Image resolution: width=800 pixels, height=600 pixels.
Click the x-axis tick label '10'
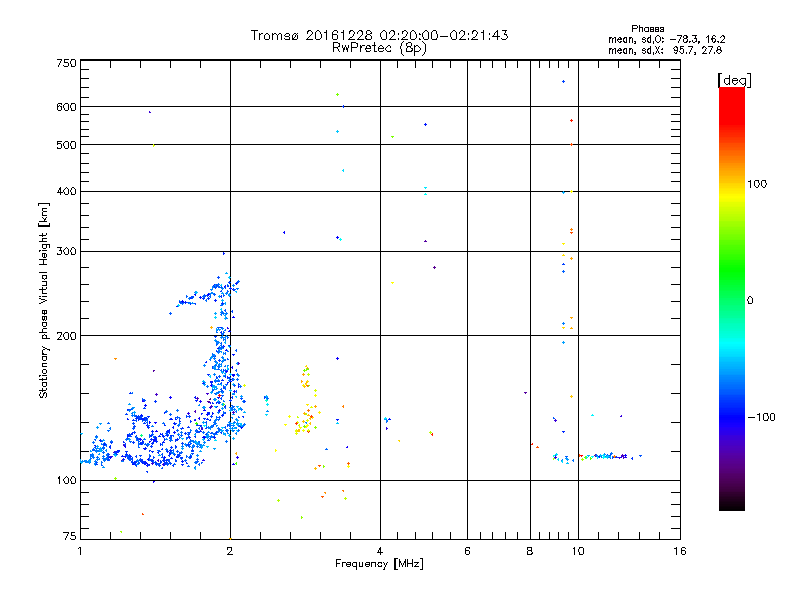[578, 551]
